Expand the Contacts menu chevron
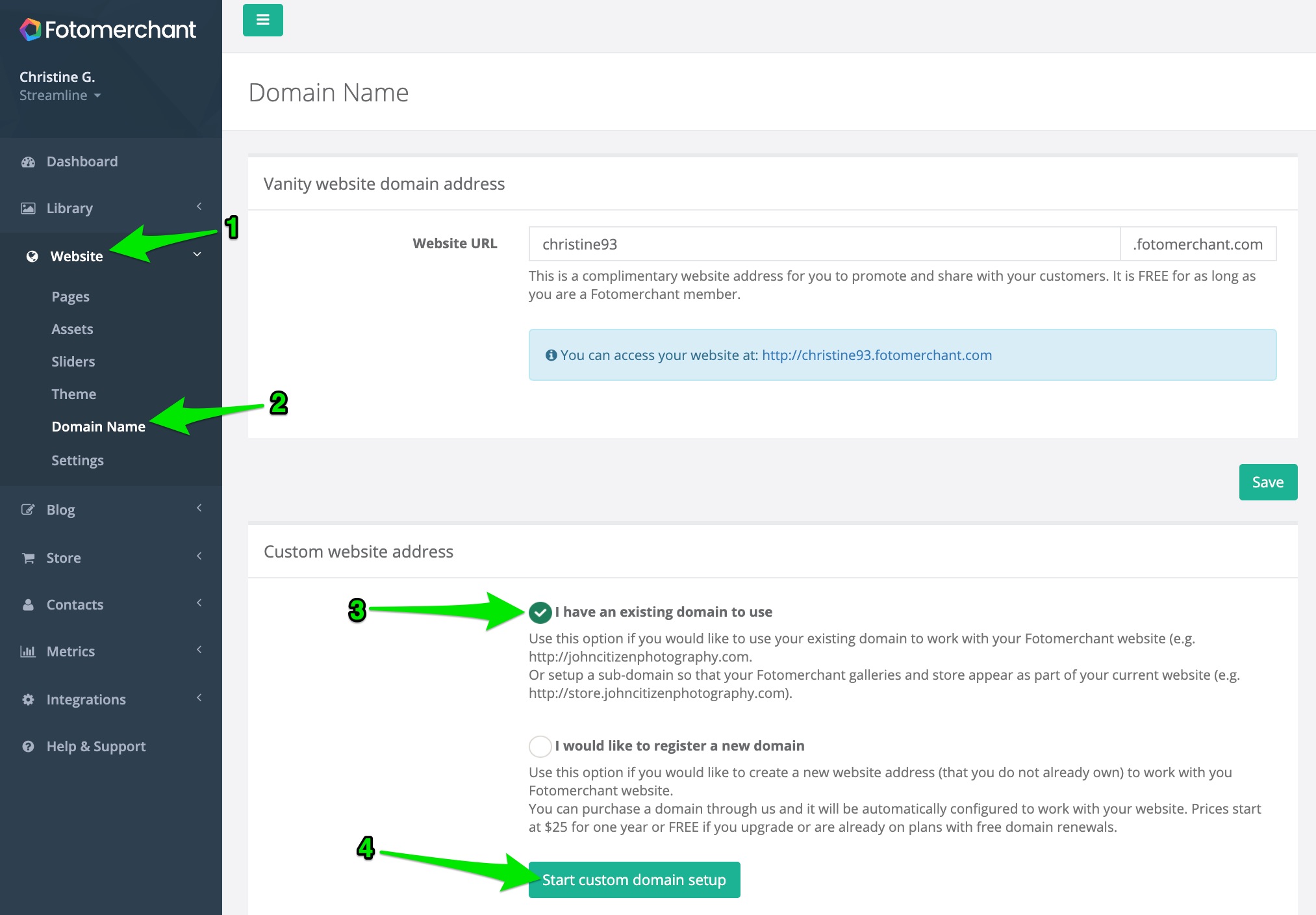 tap(199, 603)
